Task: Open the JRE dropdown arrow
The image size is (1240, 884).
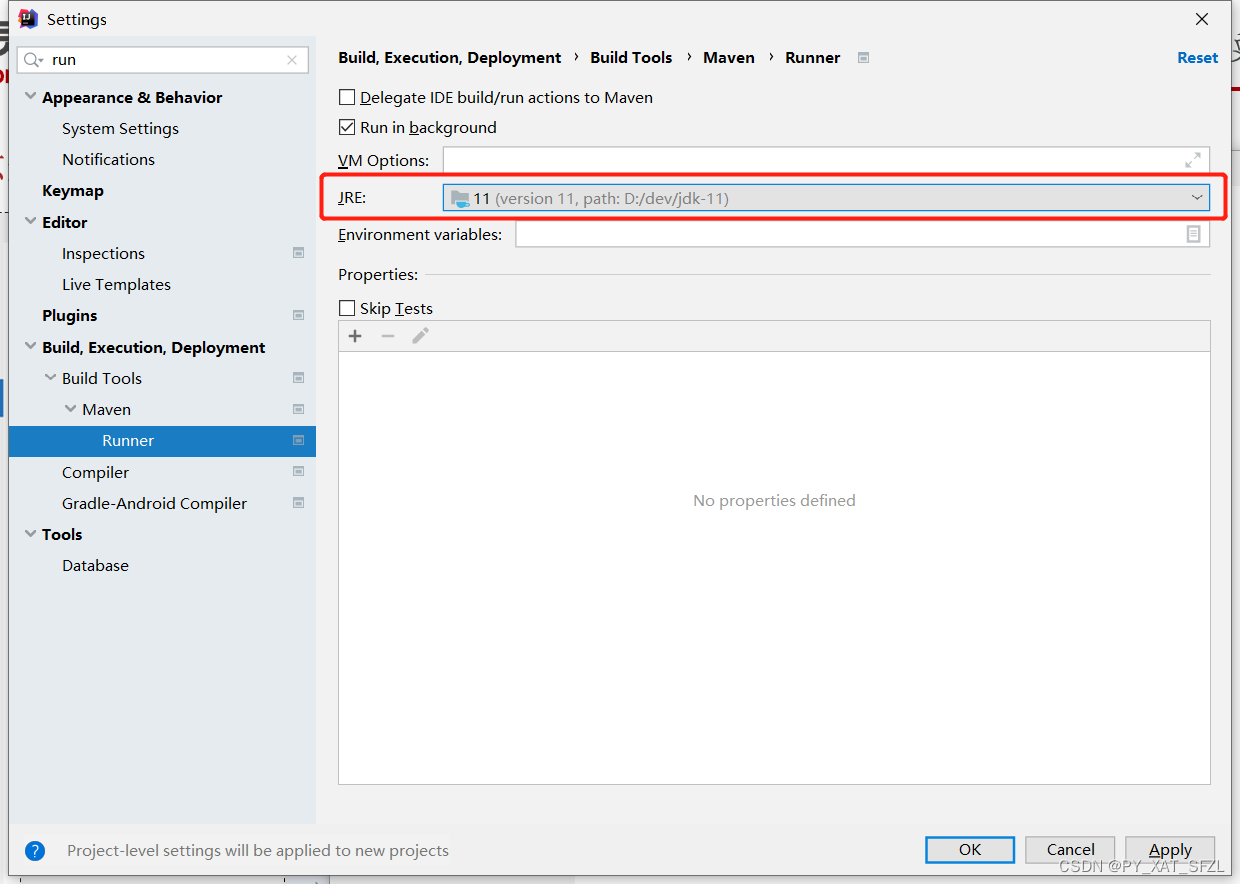Action: click(1197, 198)
